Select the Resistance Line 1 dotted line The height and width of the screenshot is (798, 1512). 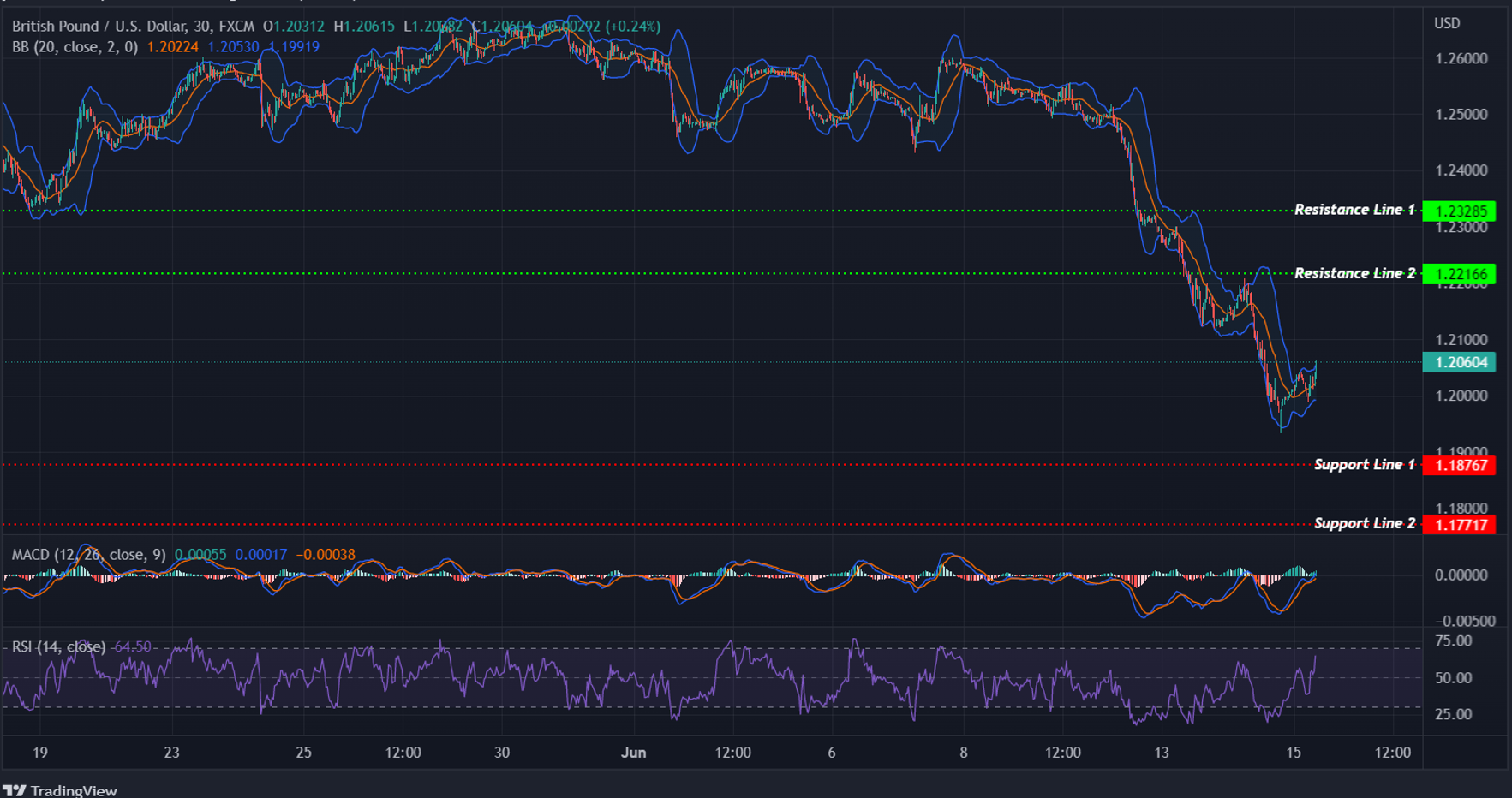pyautogui.click(x=600, y=210)
